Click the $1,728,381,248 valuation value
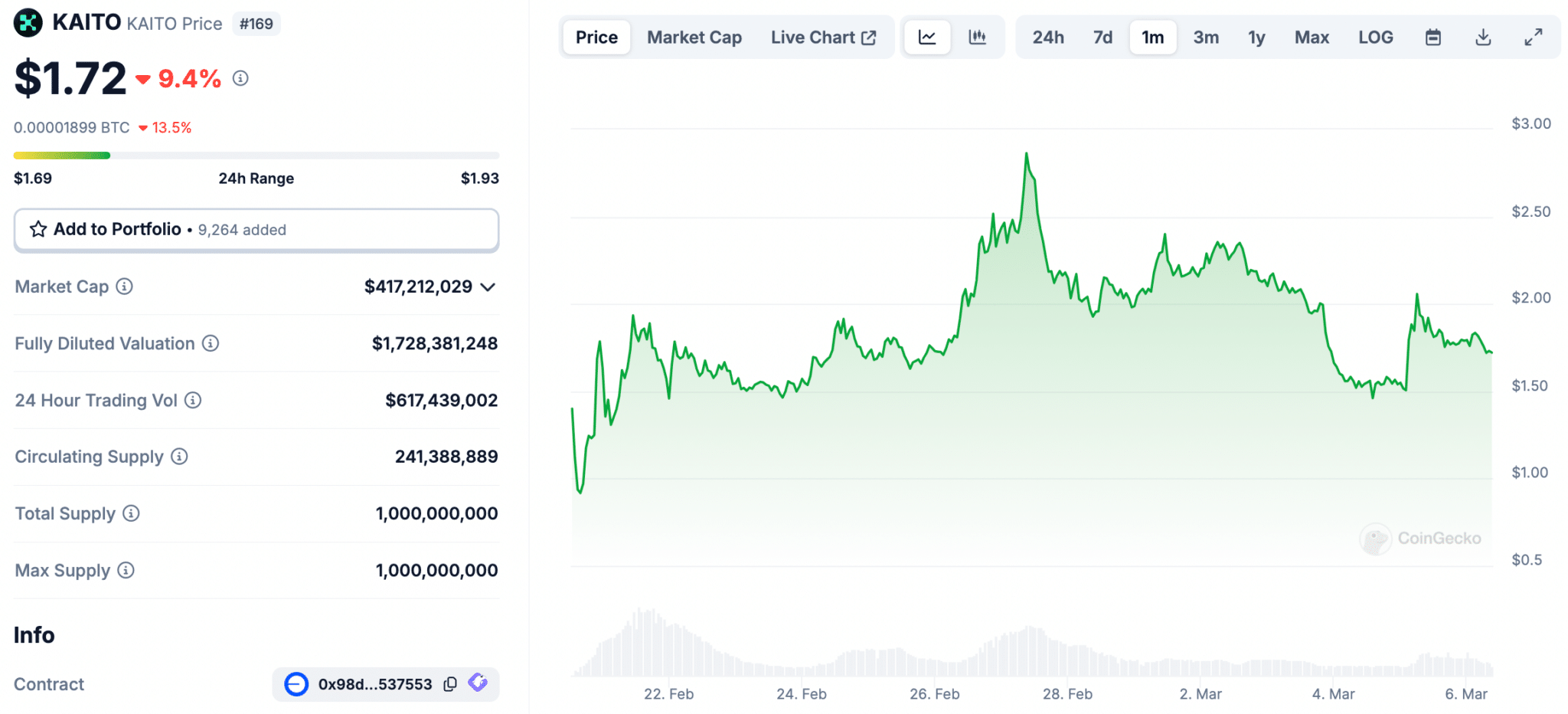The image size is (1568, 714). [x=435, y=343]
